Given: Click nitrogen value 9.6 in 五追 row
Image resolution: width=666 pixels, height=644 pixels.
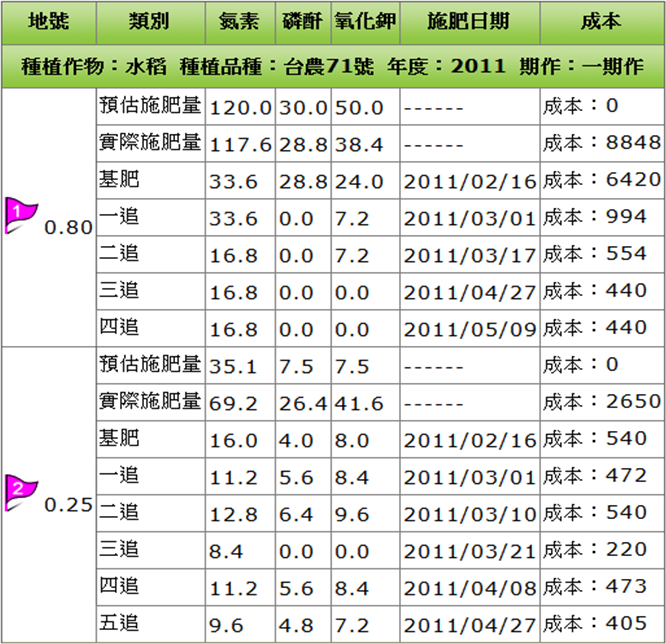Looking at the screenshot, I should point(226,626).
